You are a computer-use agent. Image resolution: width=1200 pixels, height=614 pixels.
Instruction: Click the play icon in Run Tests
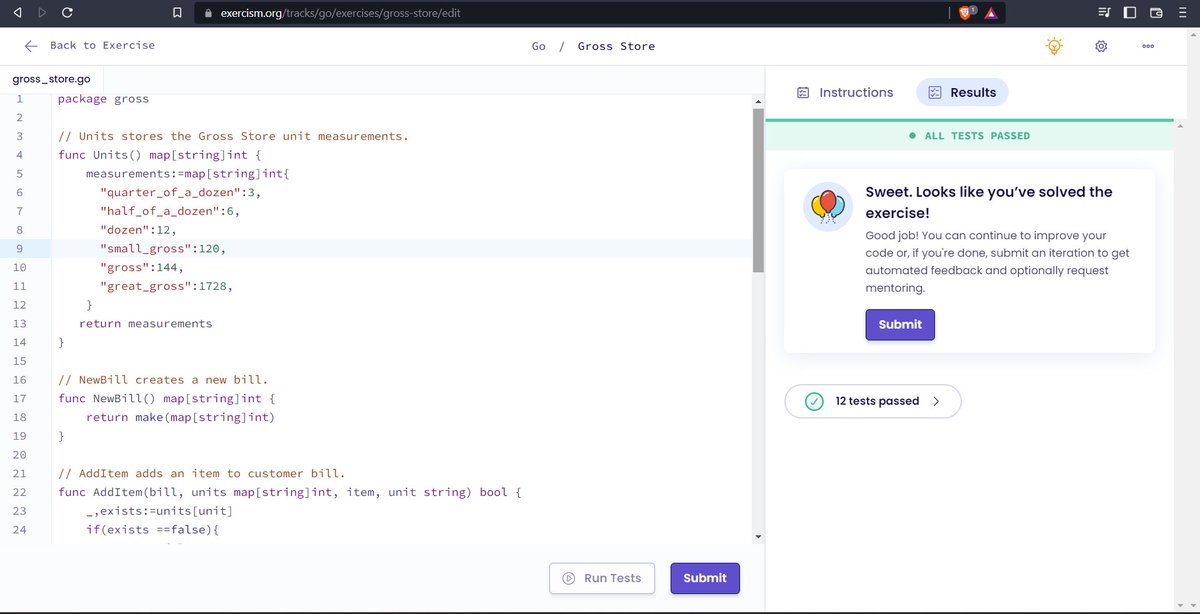[x=568, y=578]
